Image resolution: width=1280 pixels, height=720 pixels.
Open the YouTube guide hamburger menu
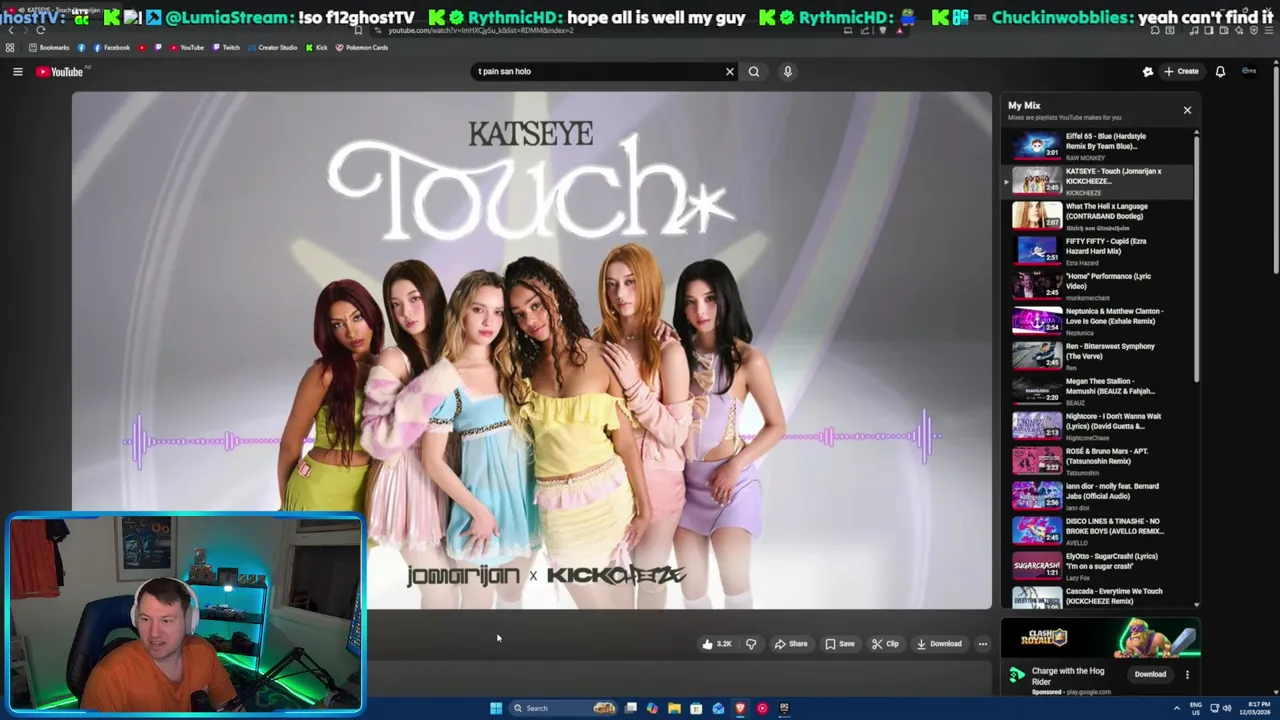17,71
